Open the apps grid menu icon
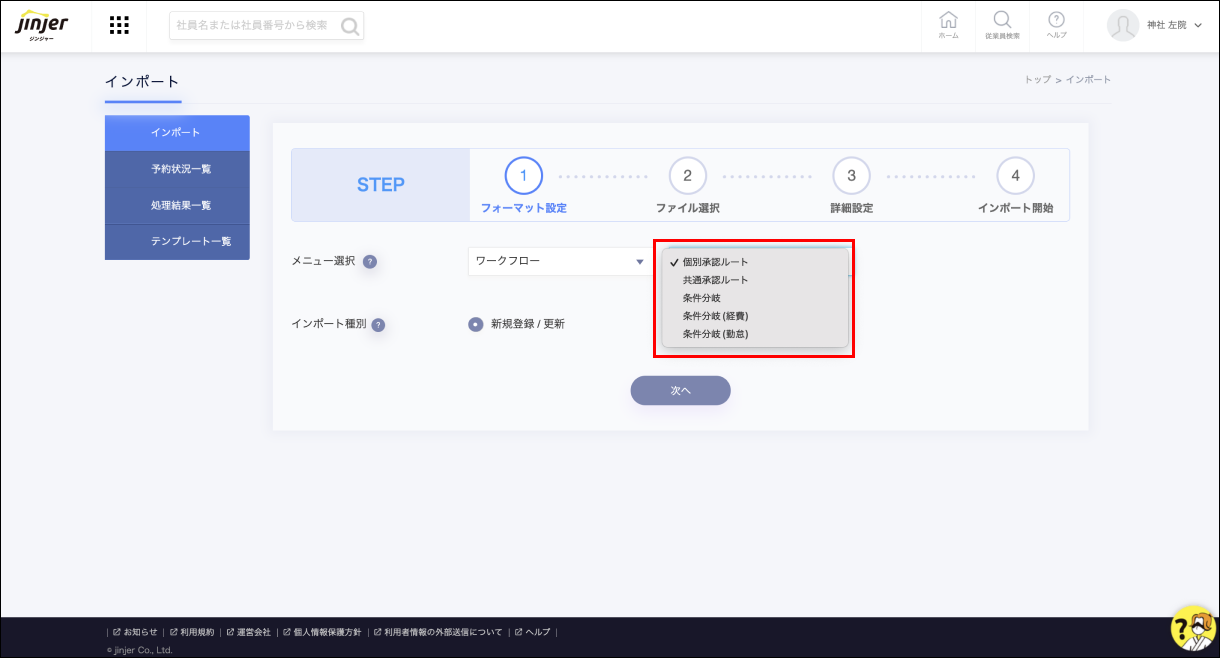This screenshot has width=1220, height=658. (x=119, y=26)
